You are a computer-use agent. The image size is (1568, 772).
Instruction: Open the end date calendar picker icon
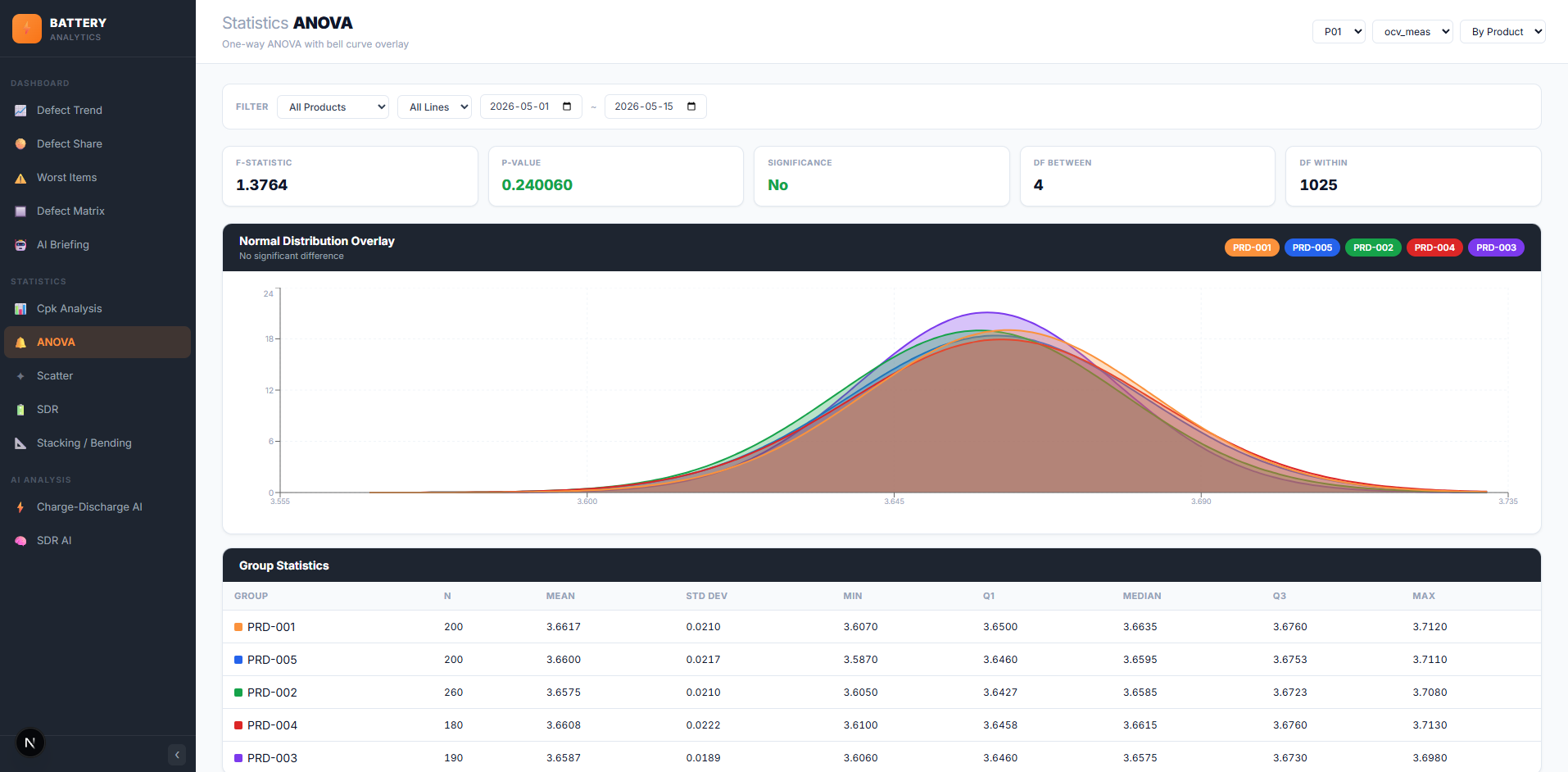pos(691,107)
